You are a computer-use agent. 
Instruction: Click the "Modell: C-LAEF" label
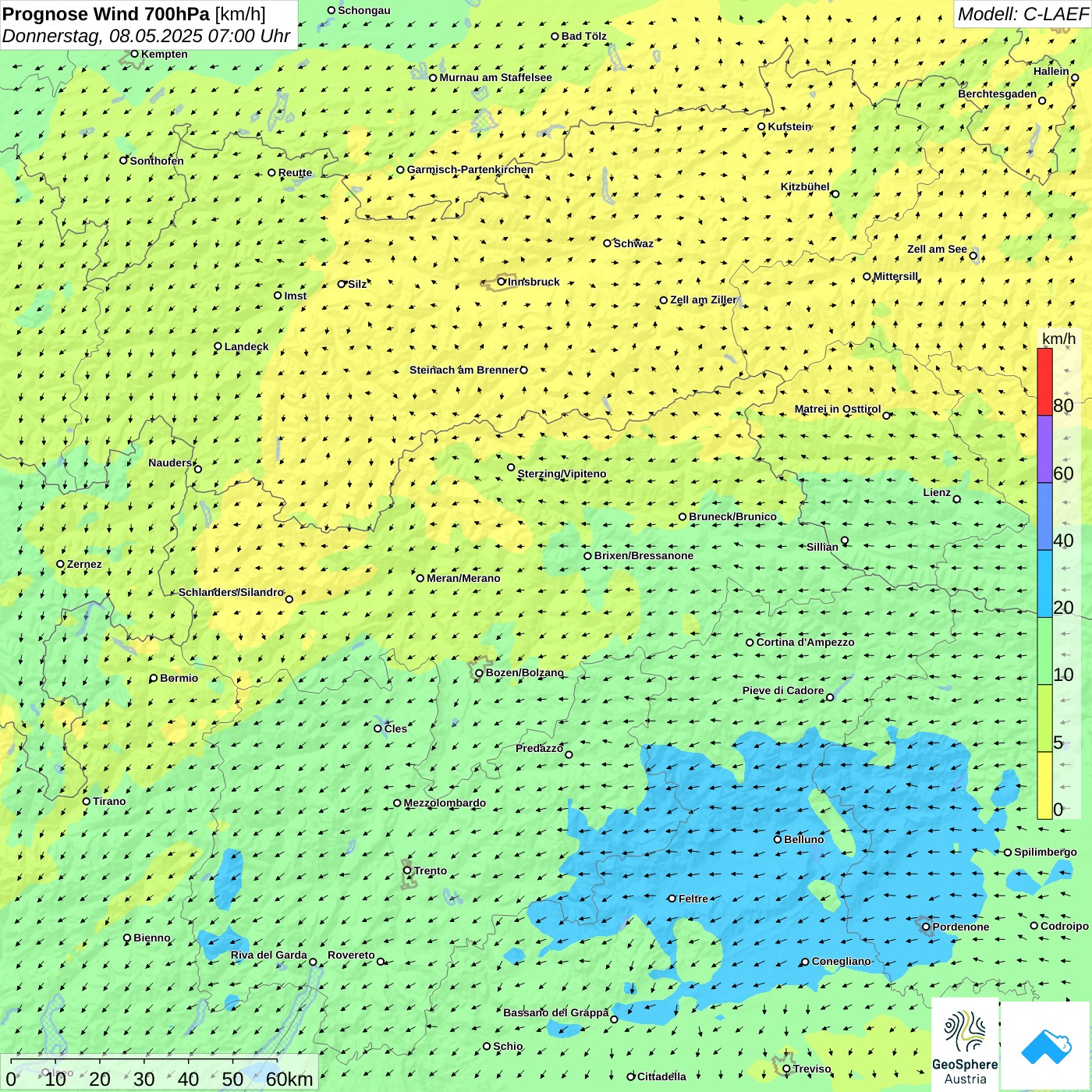coord(1023,14)
